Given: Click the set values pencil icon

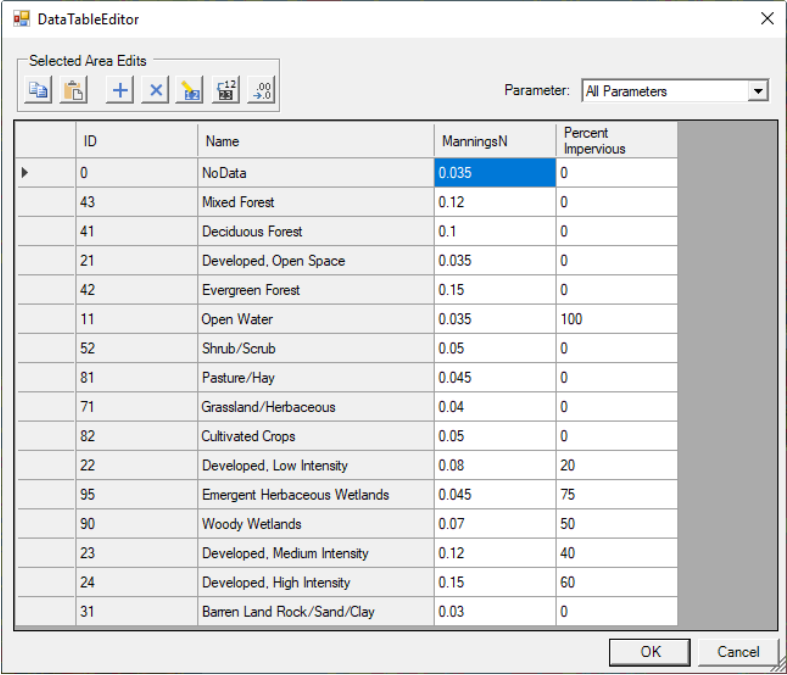Looking at the screenshot, I should [x=190, y=91].
